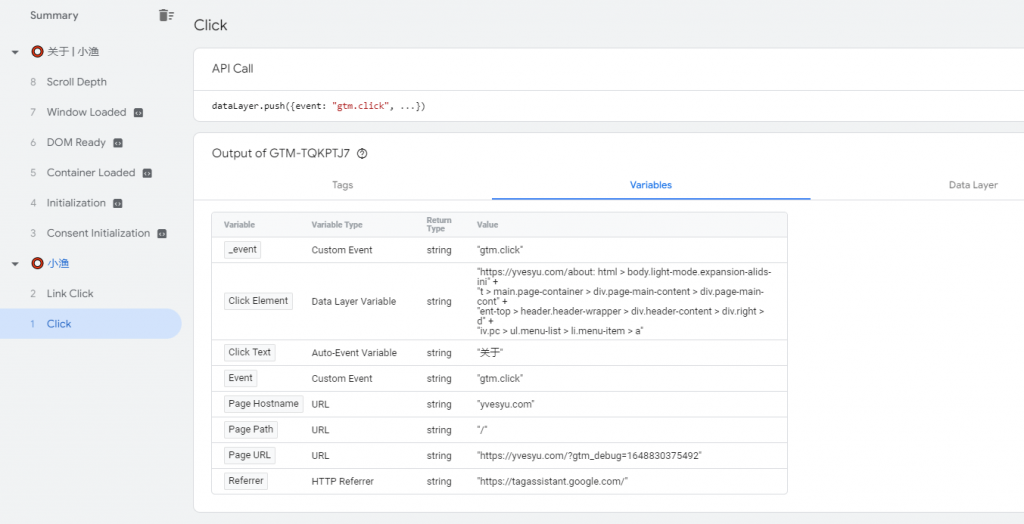Image resolution: width=1024 pixels, height=524 pixels.
Task: Click the Auto-Event Variable type cell
Action: (354, 353)
